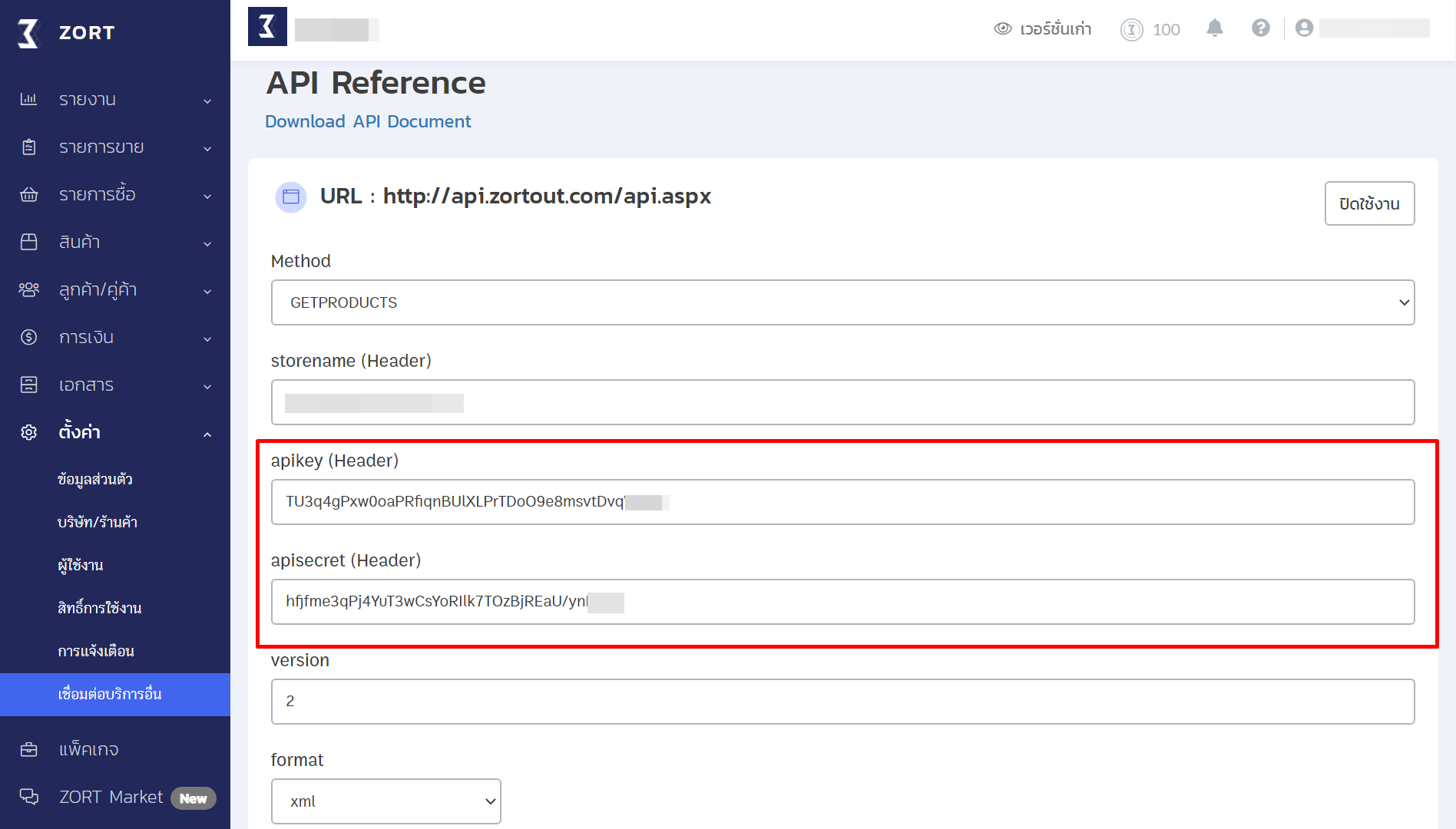Click Download API Document link
The image size is (1456, 829).
[x=368, y=121]
